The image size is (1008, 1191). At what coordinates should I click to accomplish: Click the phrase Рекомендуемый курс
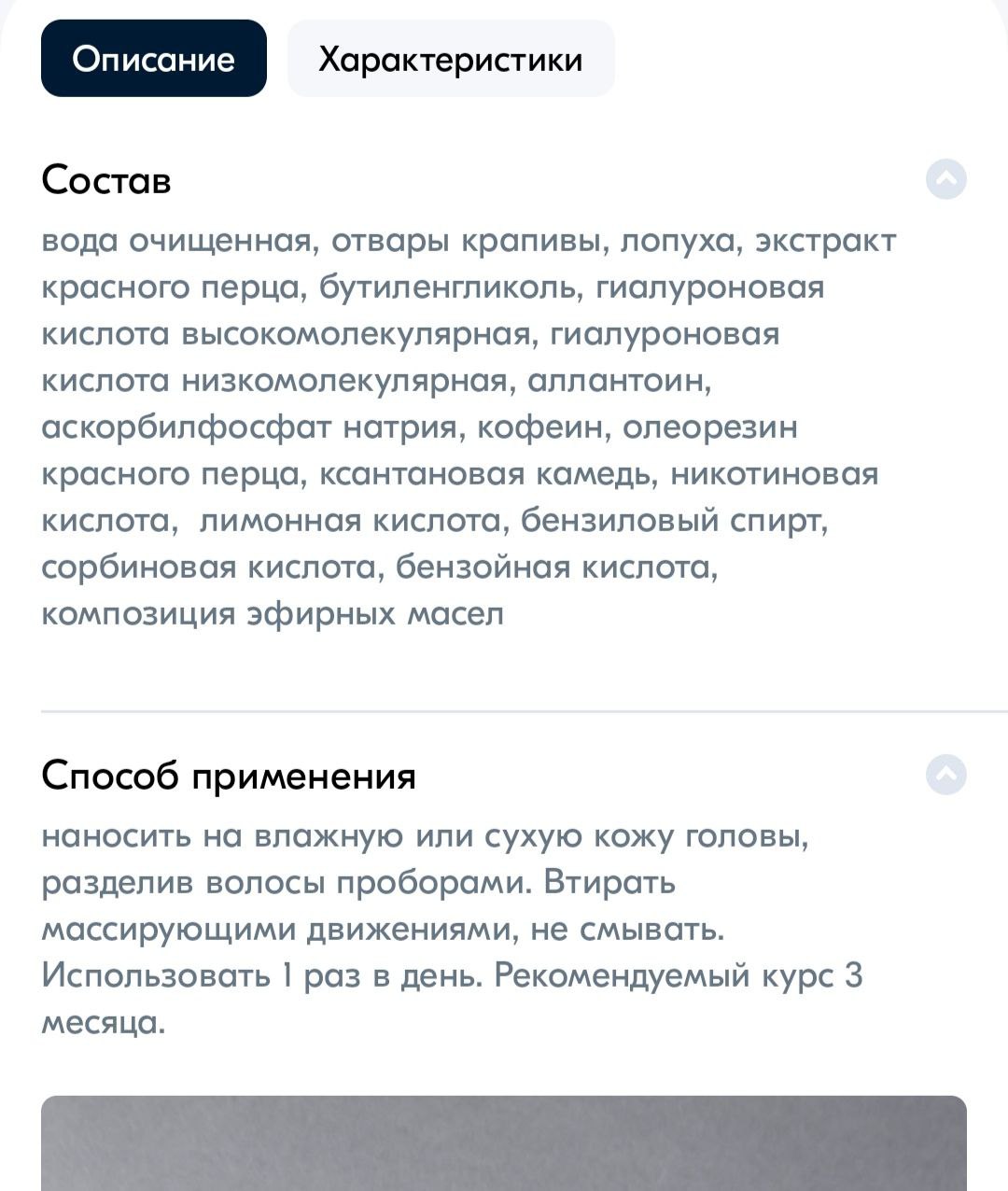coord(664,975)
